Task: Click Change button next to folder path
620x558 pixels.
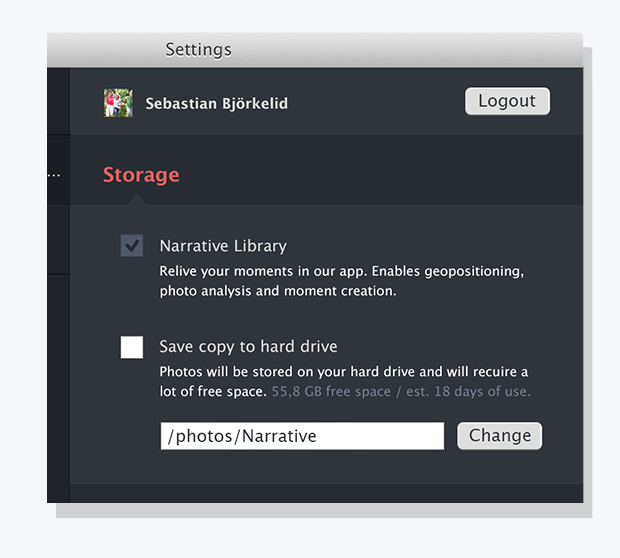Action: coord(500,436)
